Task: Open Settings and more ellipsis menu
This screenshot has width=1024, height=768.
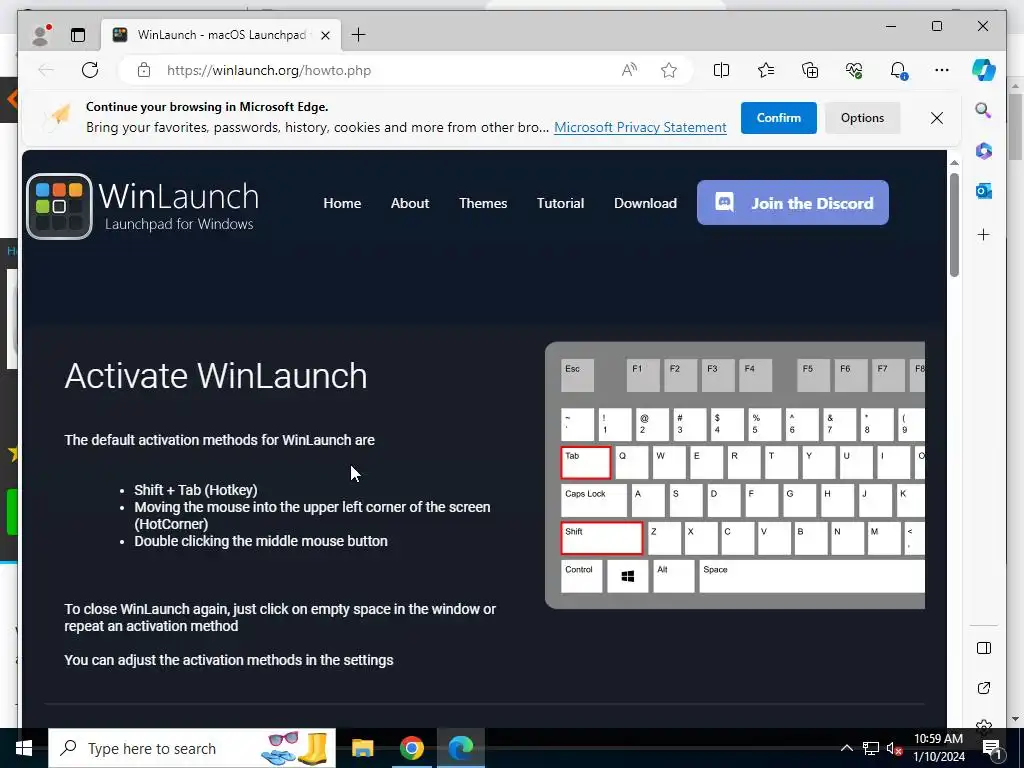Action: 942,70
